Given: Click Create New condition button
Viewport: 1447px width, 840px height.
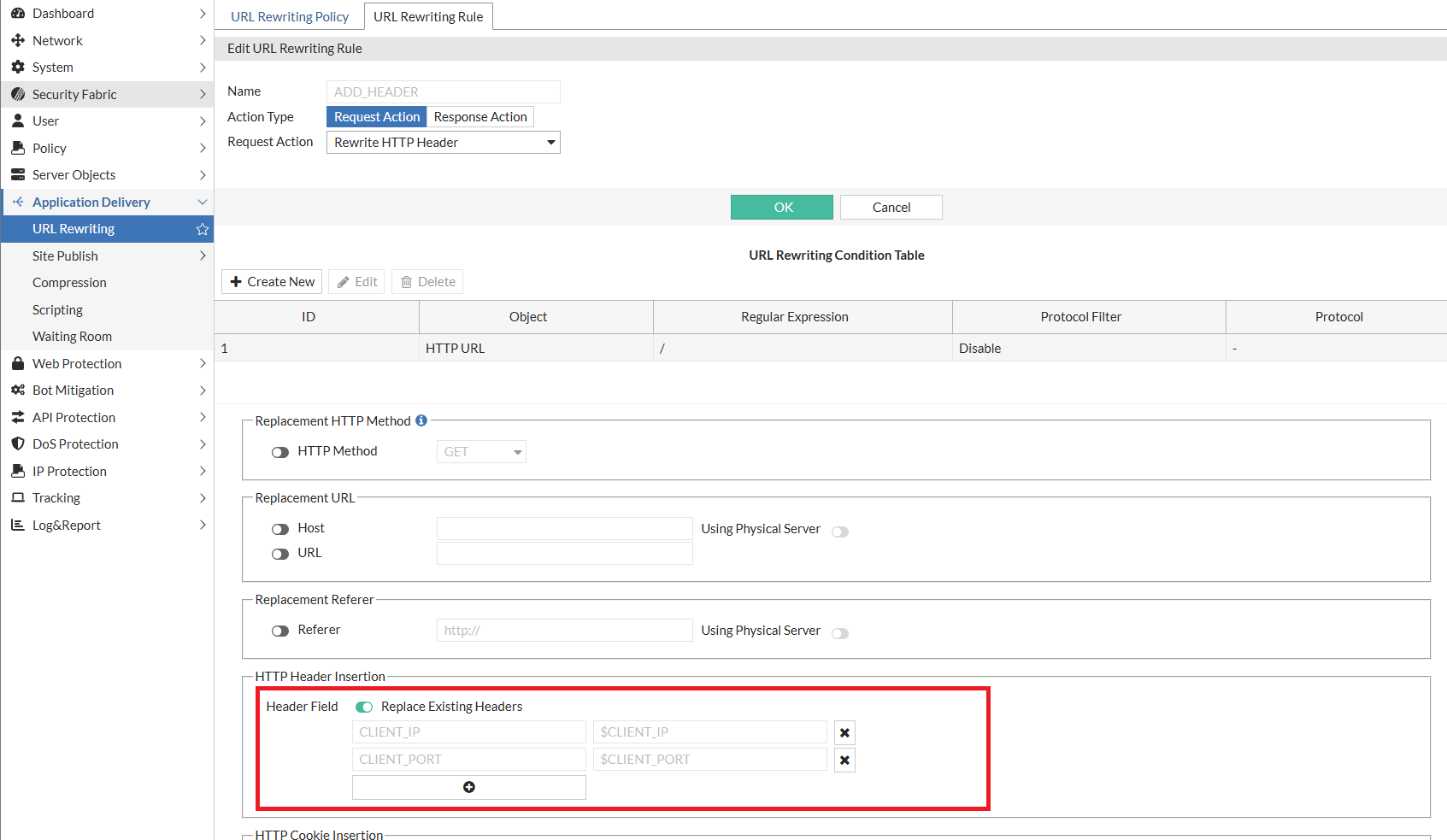Looking at the screenshot, I should click(272, 282).
